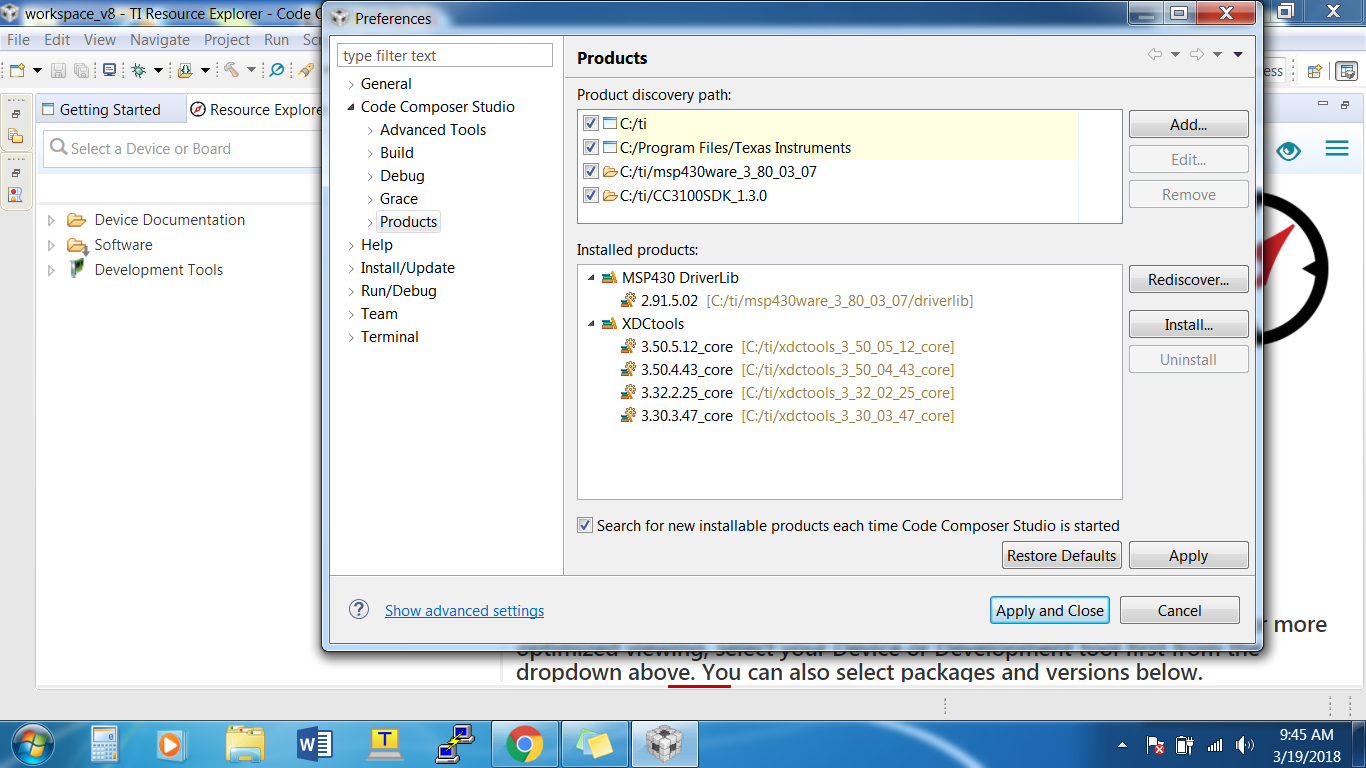Click the Install... button
Viewport: 1366px width, 768px height.
coord(1189,325)
